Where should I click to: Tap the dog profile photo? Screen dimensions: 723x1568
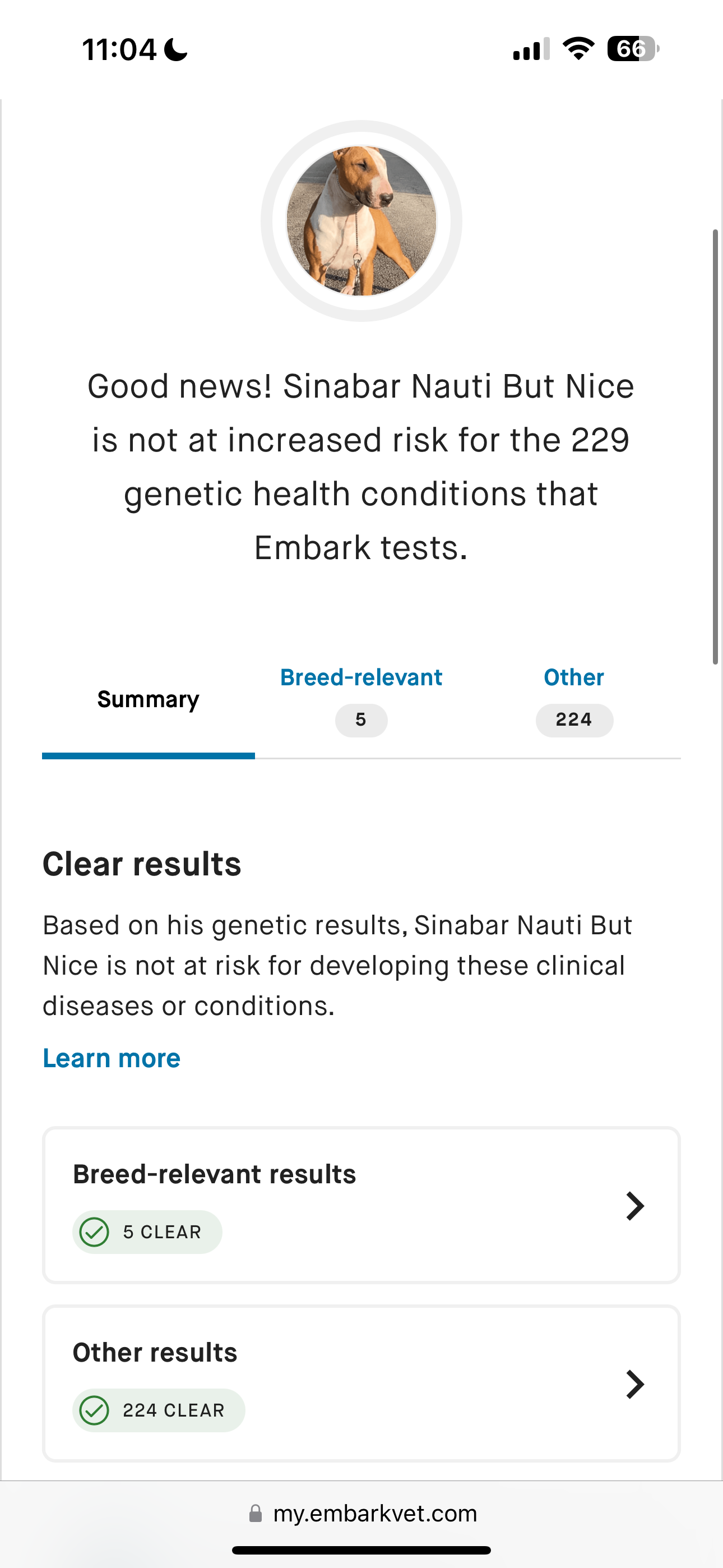(361, 220)
